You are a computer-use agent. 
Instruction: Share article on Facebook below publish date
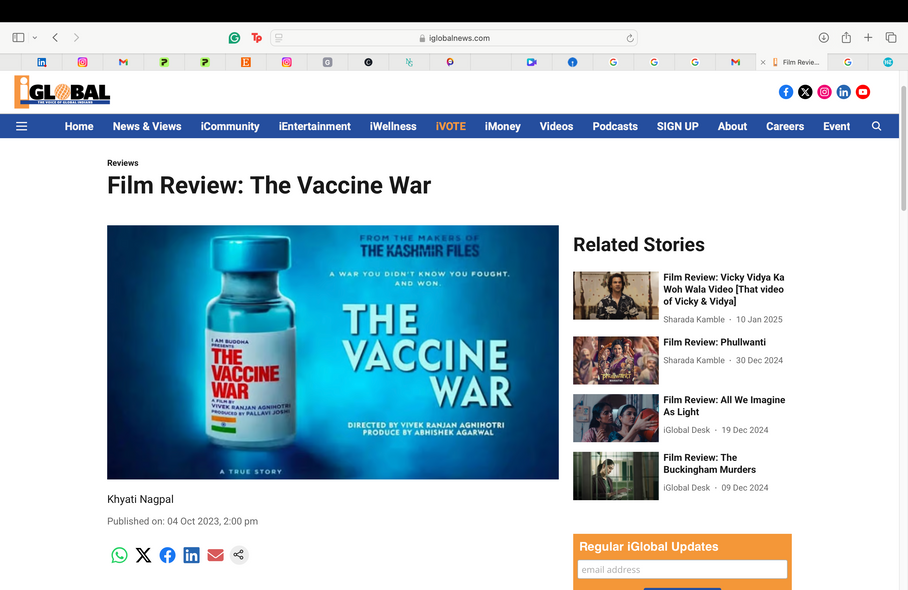[167, 555]
